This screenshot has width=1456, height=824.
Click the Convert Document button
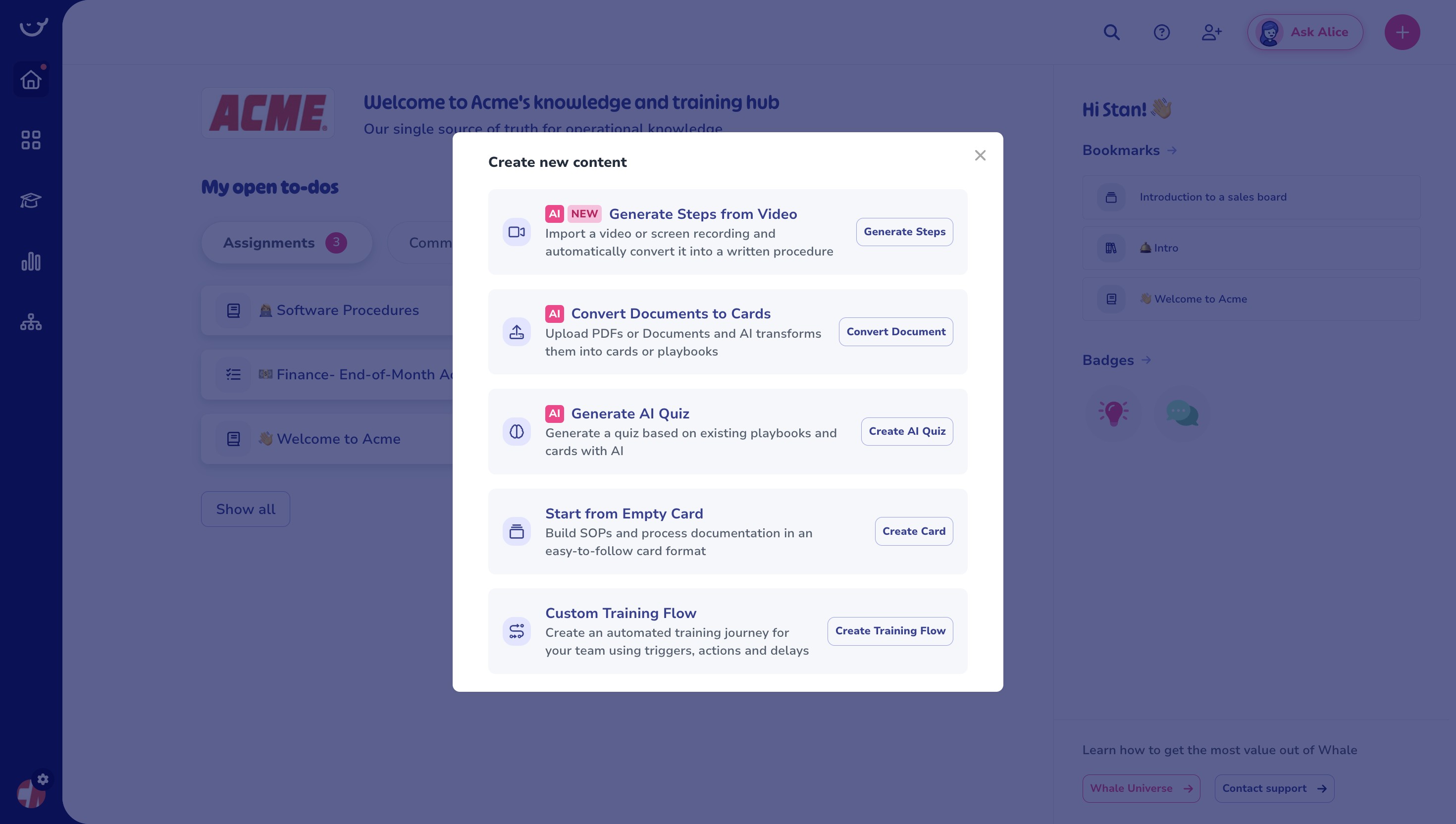click(x=896, y=332)
